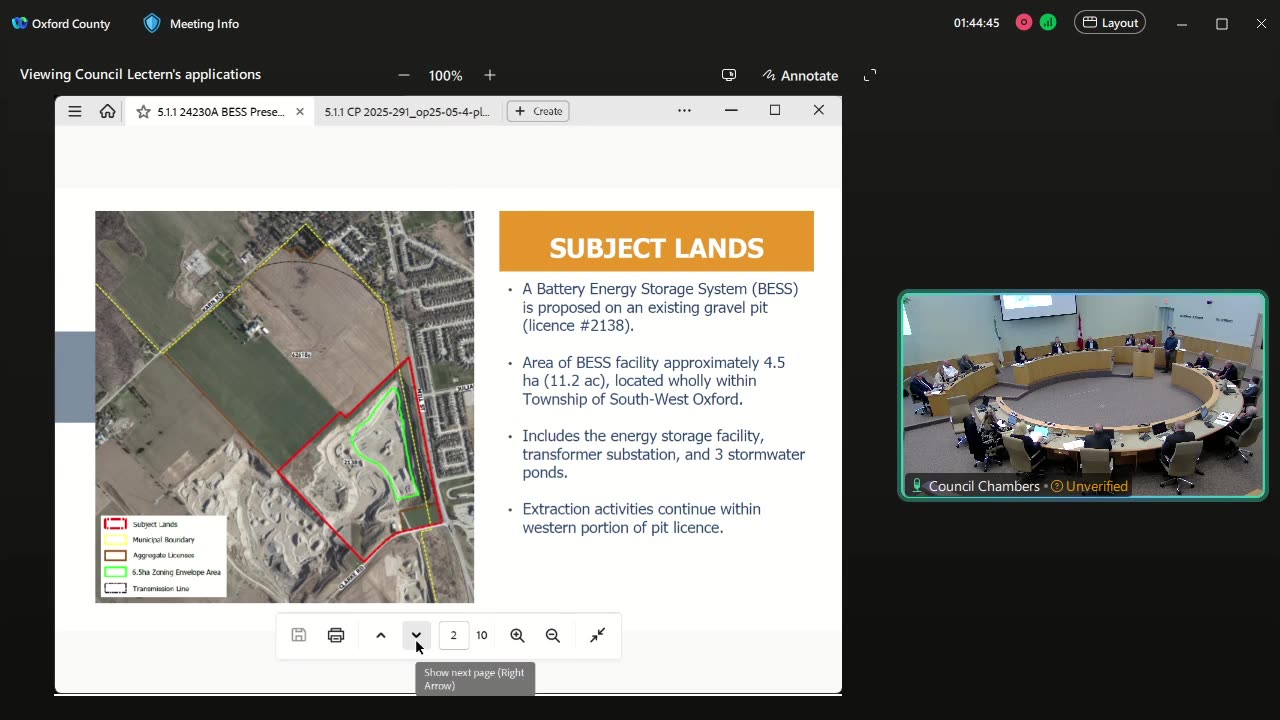The image size is (1280, 720).
Task: Click the current page number field
Action: (454, 635)
